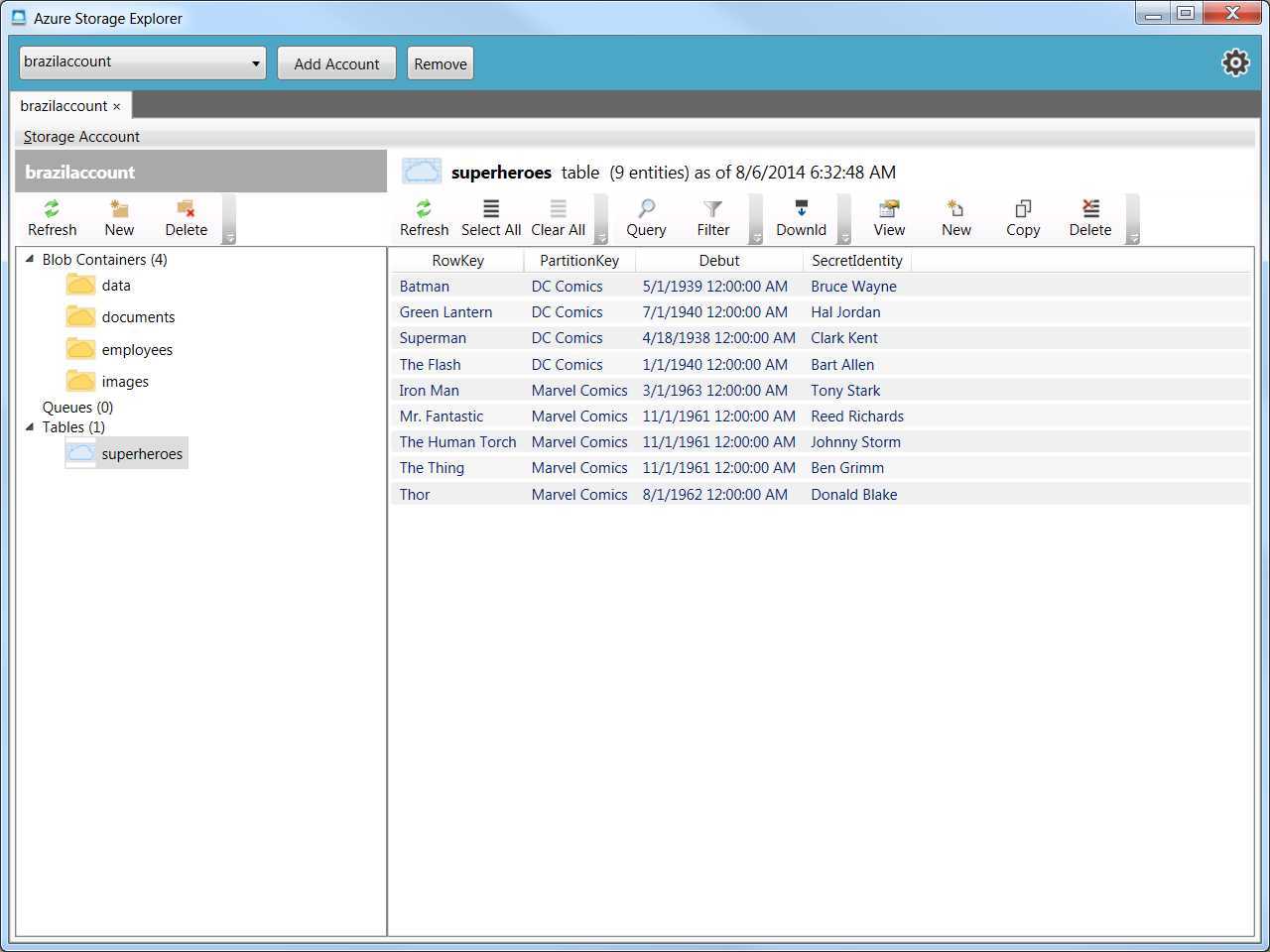Viewport: 1270px width, 952px height.
Task: Select the superheroes table in tree
Action: [126, 453]
